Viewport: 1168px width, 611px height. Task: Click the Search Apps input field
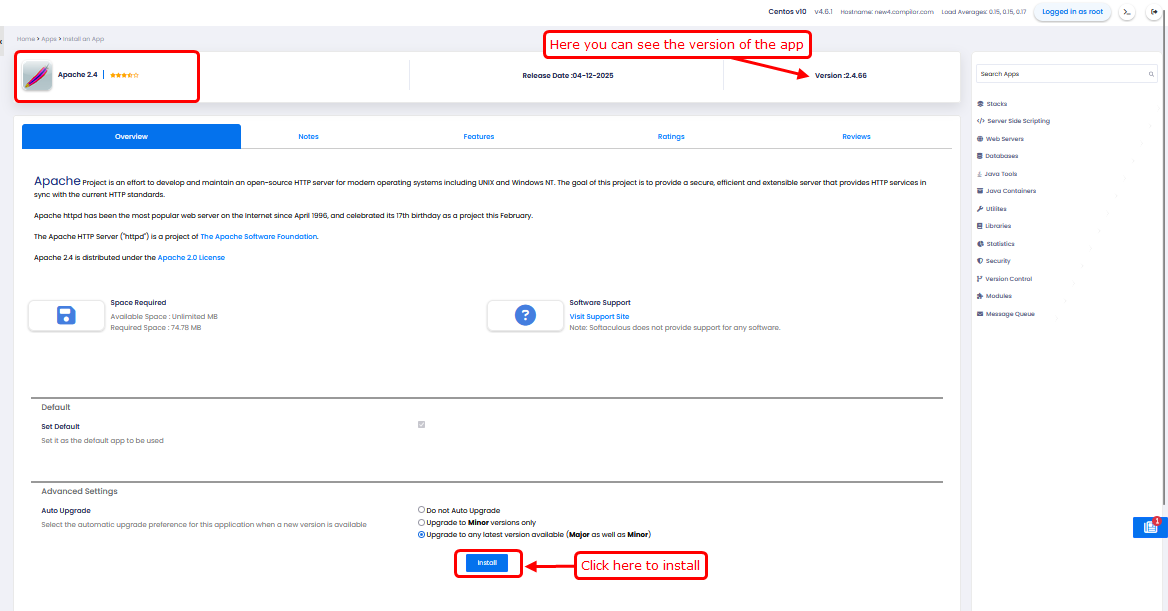1060,74
